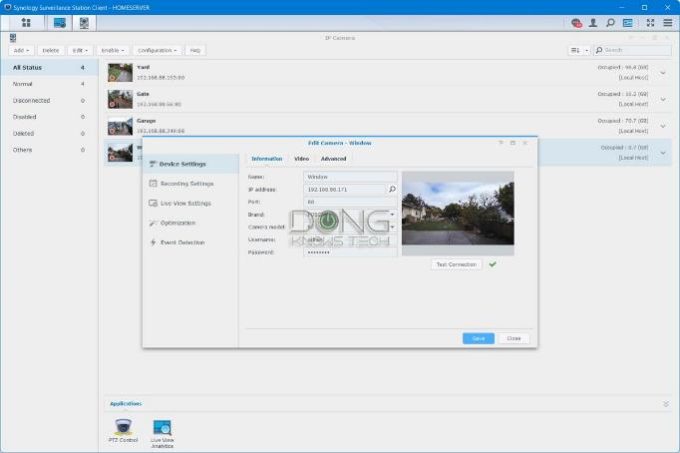
Task: Click the camera Search field
Action: 632,50
